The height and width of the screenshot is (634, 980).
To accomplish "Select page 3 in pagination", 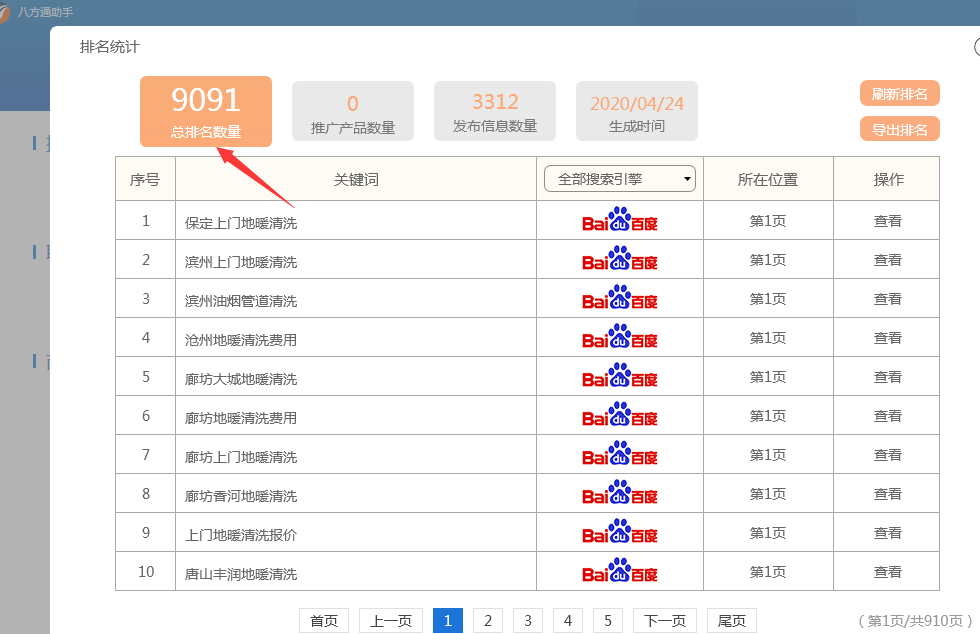I will coord(528,621).
